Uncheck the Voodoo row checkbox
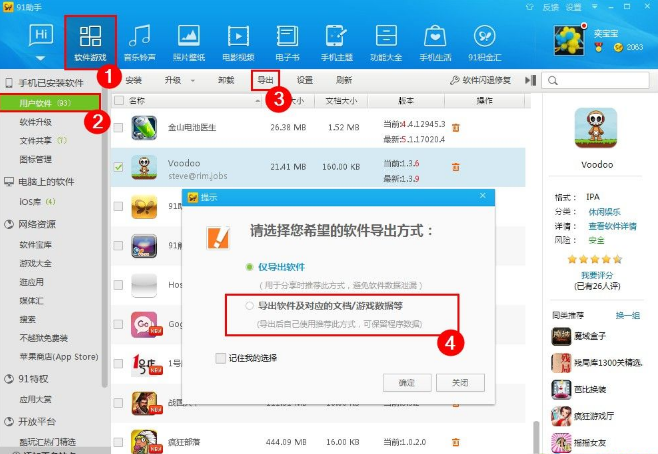This screenshot has height=454, width=658. pyautogui.click(x=118, y=167)
